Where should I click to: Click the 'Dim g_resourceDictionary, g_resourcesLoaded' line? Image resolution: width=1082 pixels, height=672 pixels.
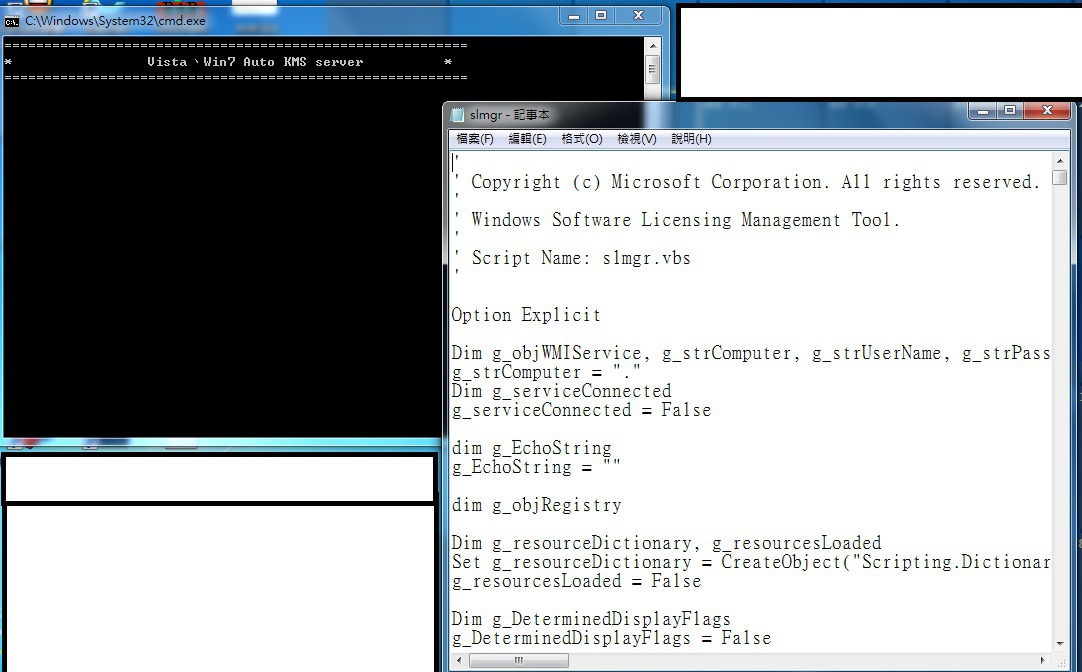point(667,544)
